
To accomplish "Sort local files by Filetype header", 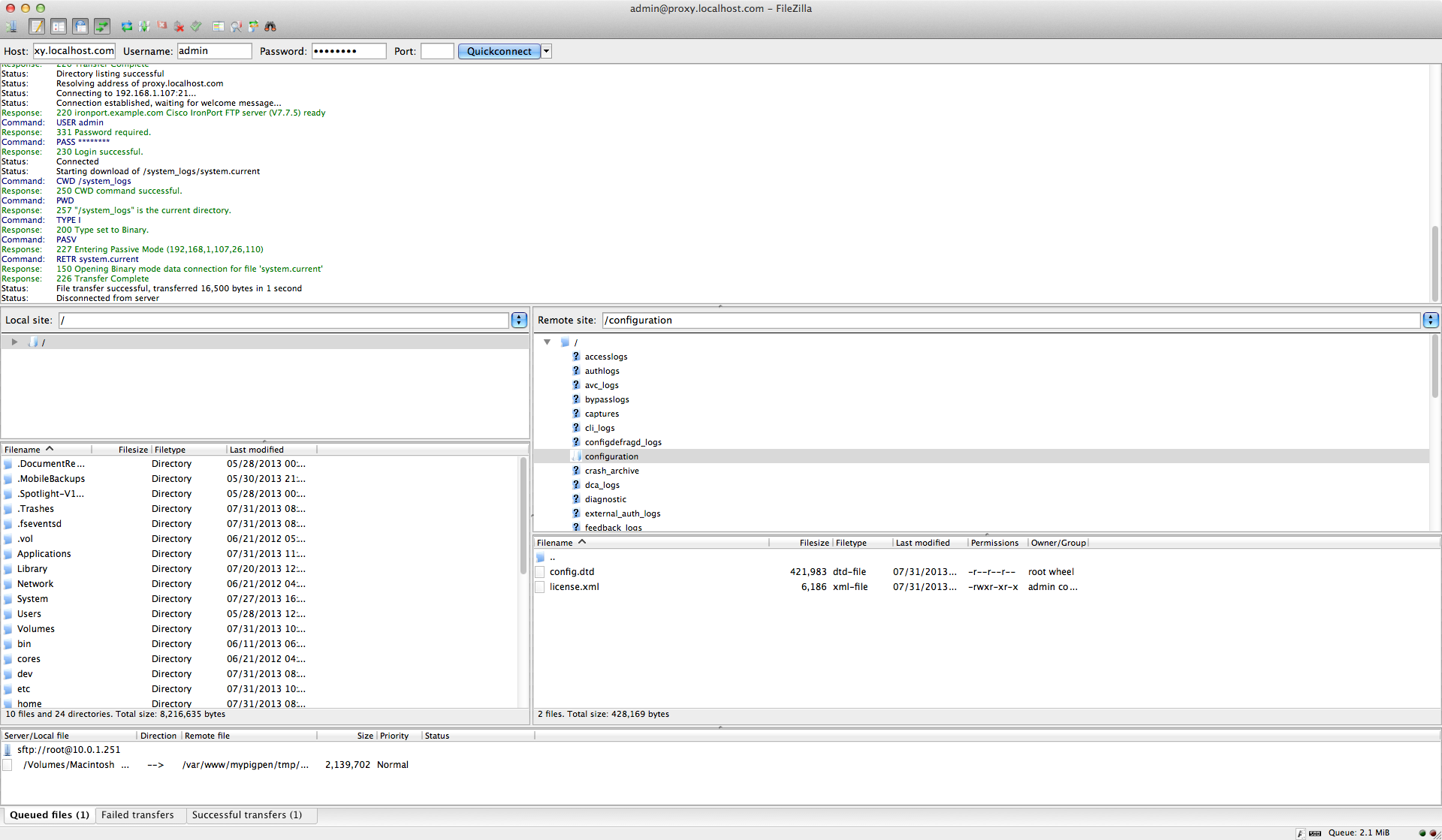I will [x=189, y=450].
